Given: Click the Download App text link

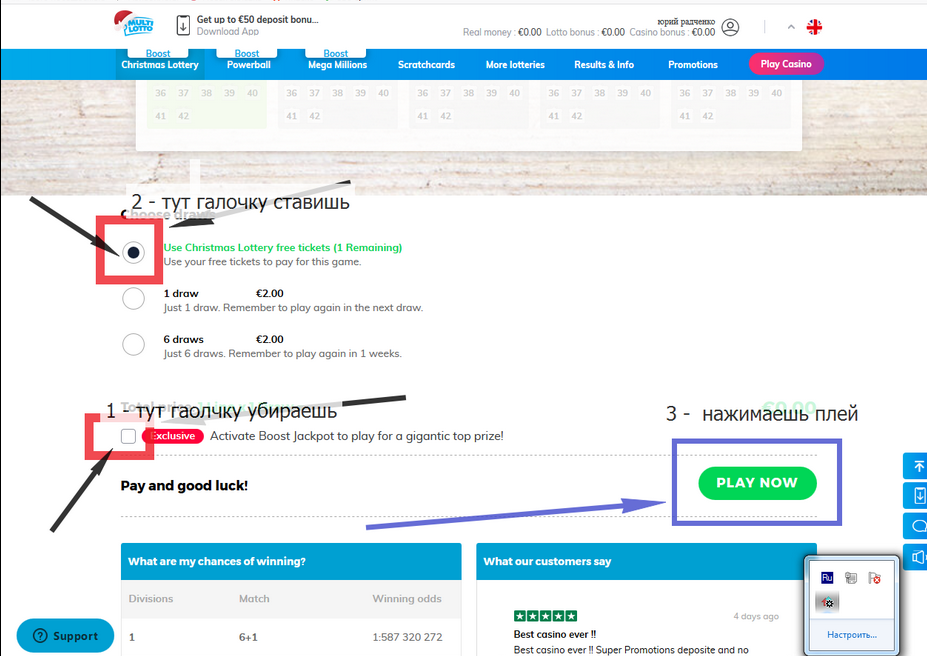Looking at the screenshot, I should coord(228,31).
